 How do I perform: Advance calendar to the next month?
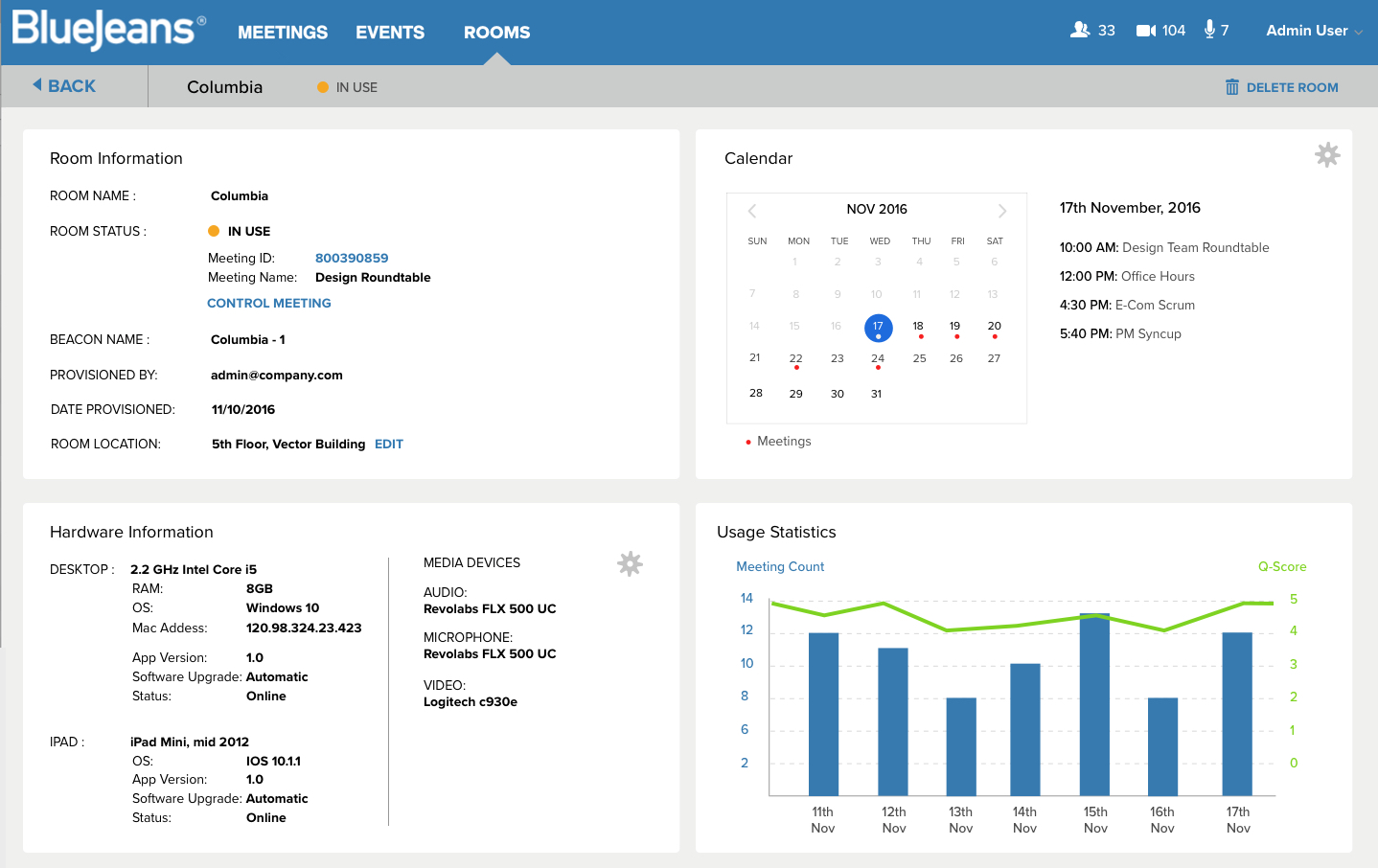(1002, 211)
